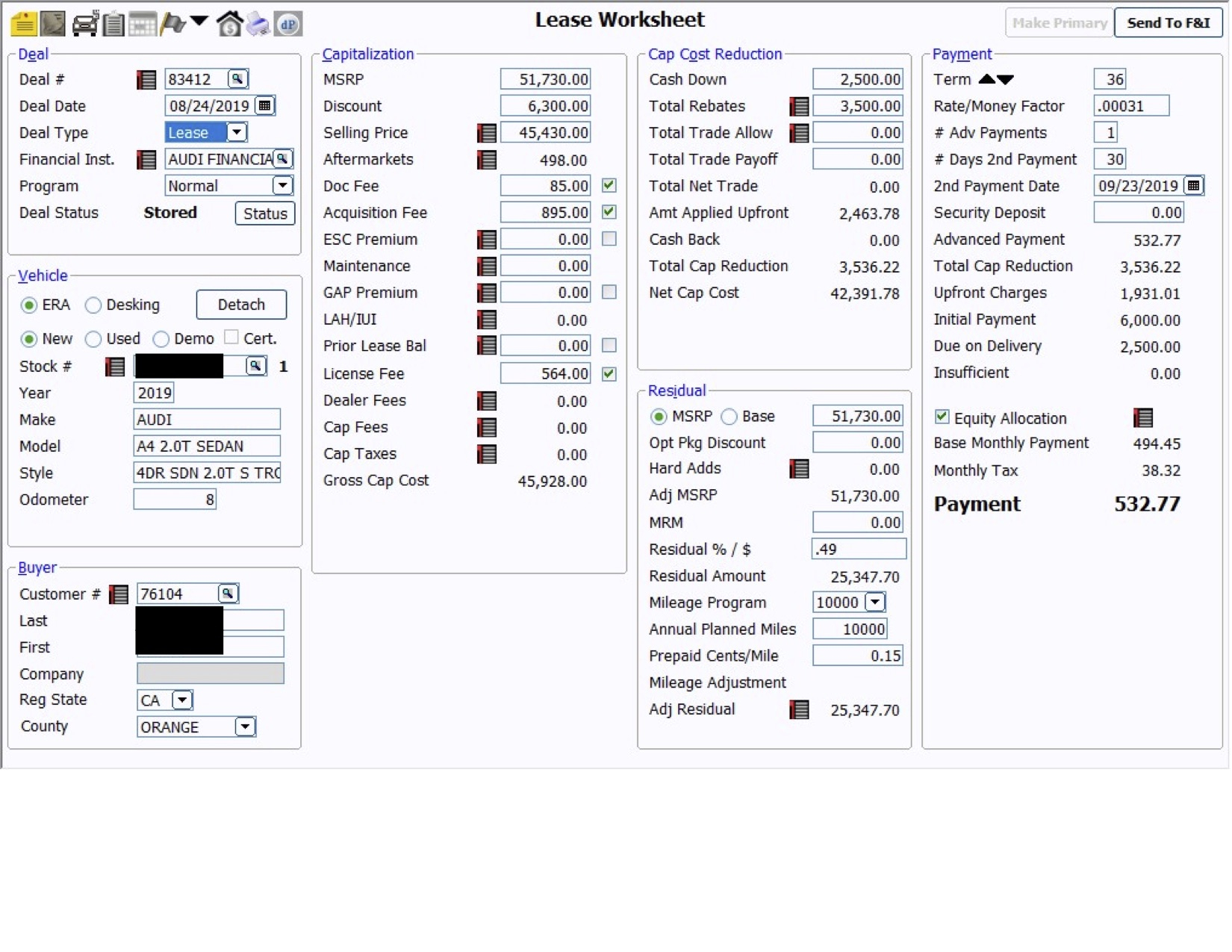Image resolution: width=1232 pixels, height=952 pixels.
Task: Click the Rate/Money Factor field
Action: tap(1131, 106)
